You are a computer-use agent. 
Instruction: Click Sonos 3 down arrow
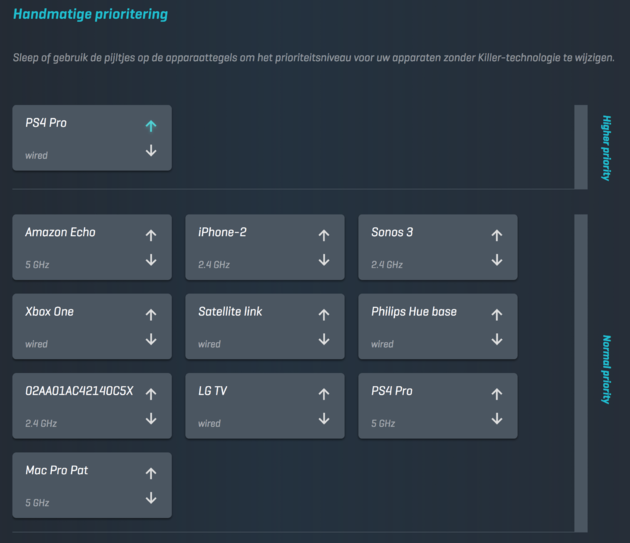click(497, 260)
